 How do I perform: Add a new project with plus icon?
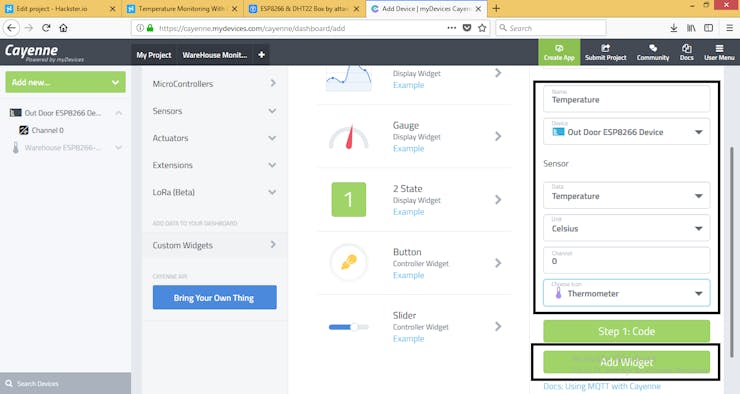click(x=261, y=55)
